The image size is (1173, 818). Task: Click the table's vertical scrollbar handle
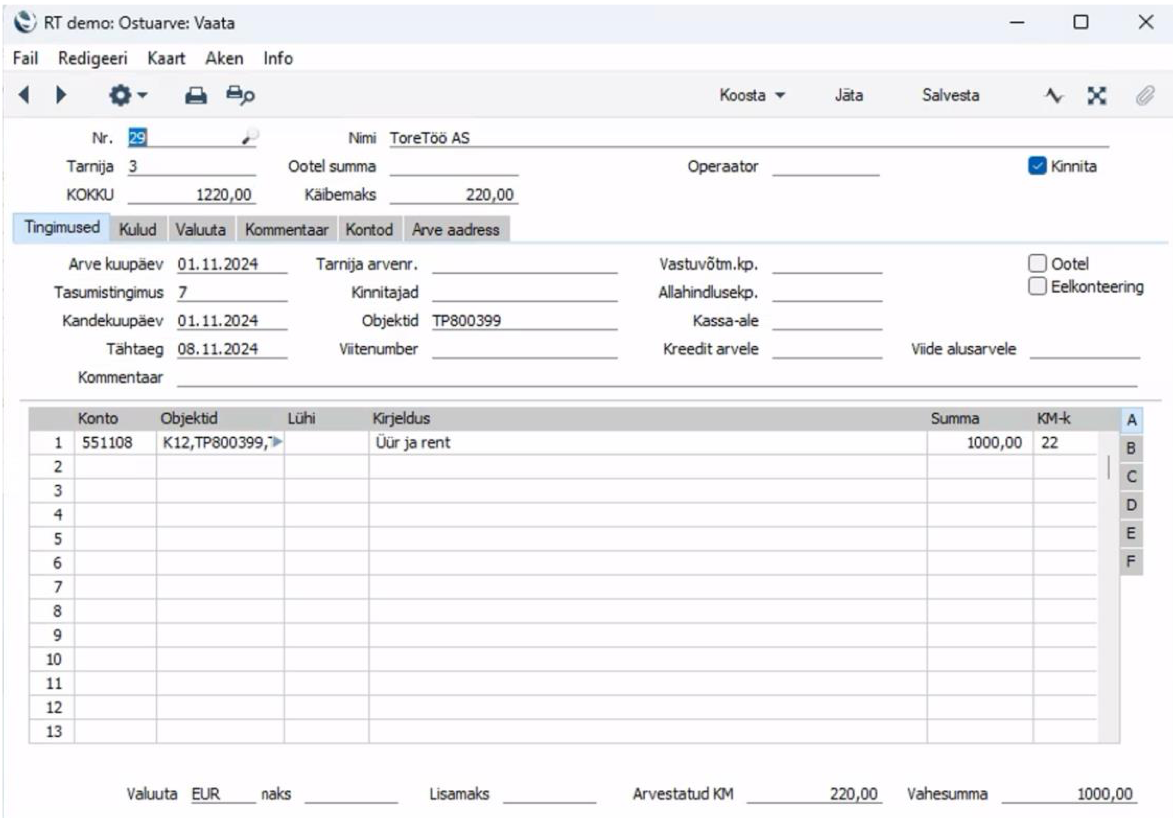pos(1107,467)
